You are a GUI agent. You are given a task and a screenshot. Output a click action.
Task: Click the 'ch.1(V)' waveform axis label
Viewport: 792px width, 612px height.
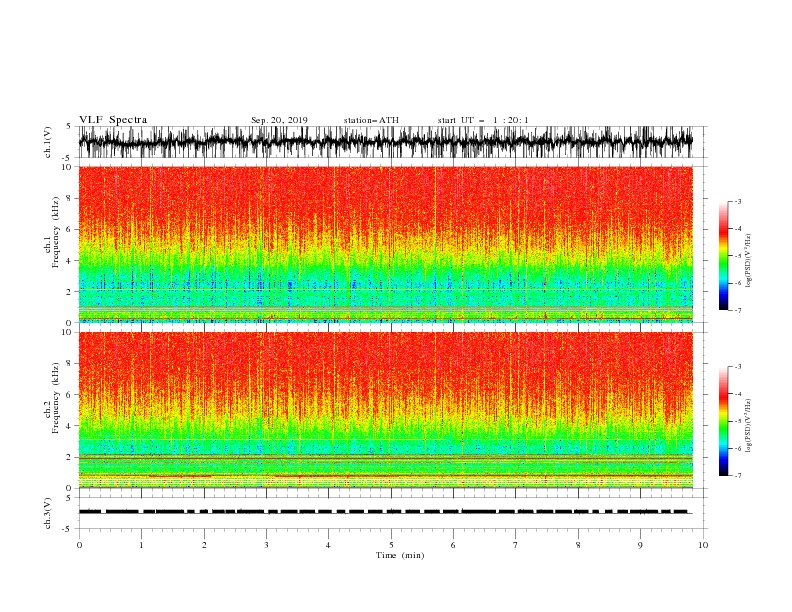pyautogui.click(x=48, y=142)
